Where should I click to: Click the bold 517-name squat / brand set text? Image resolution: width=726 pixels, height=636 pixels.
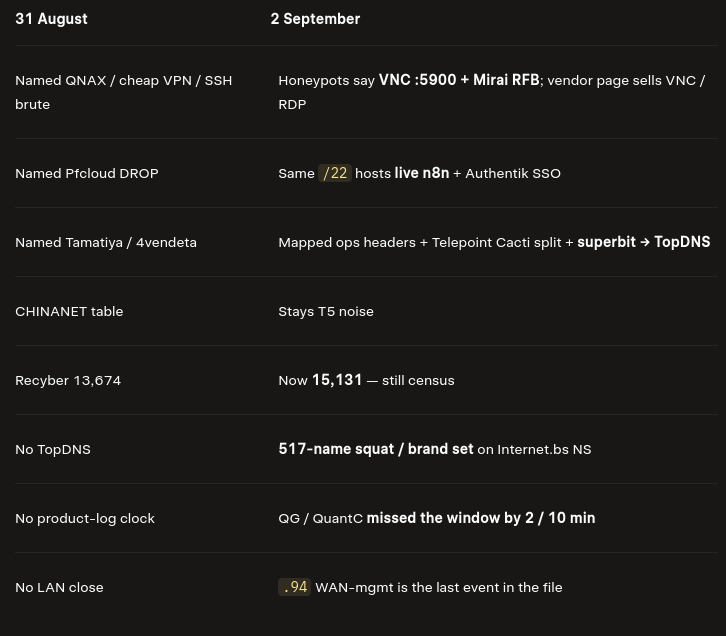(x=376, y=449)
